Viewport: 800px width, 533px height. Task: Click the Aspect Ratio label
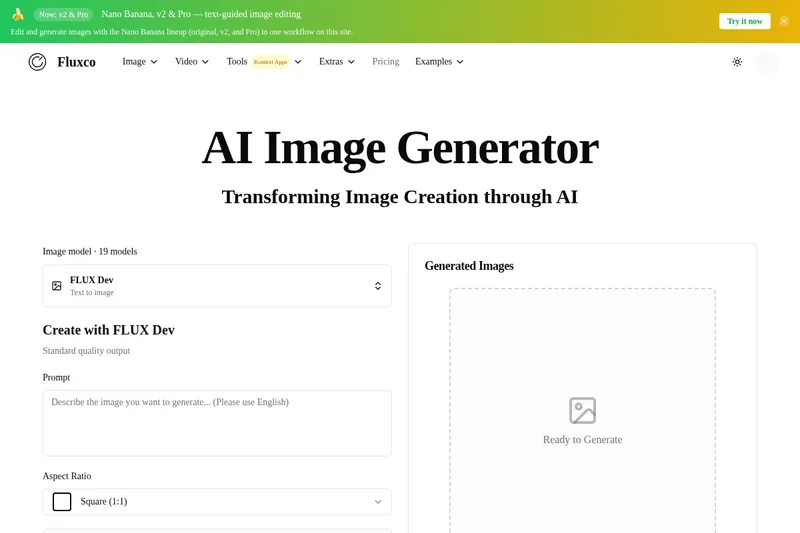point(67,476)
